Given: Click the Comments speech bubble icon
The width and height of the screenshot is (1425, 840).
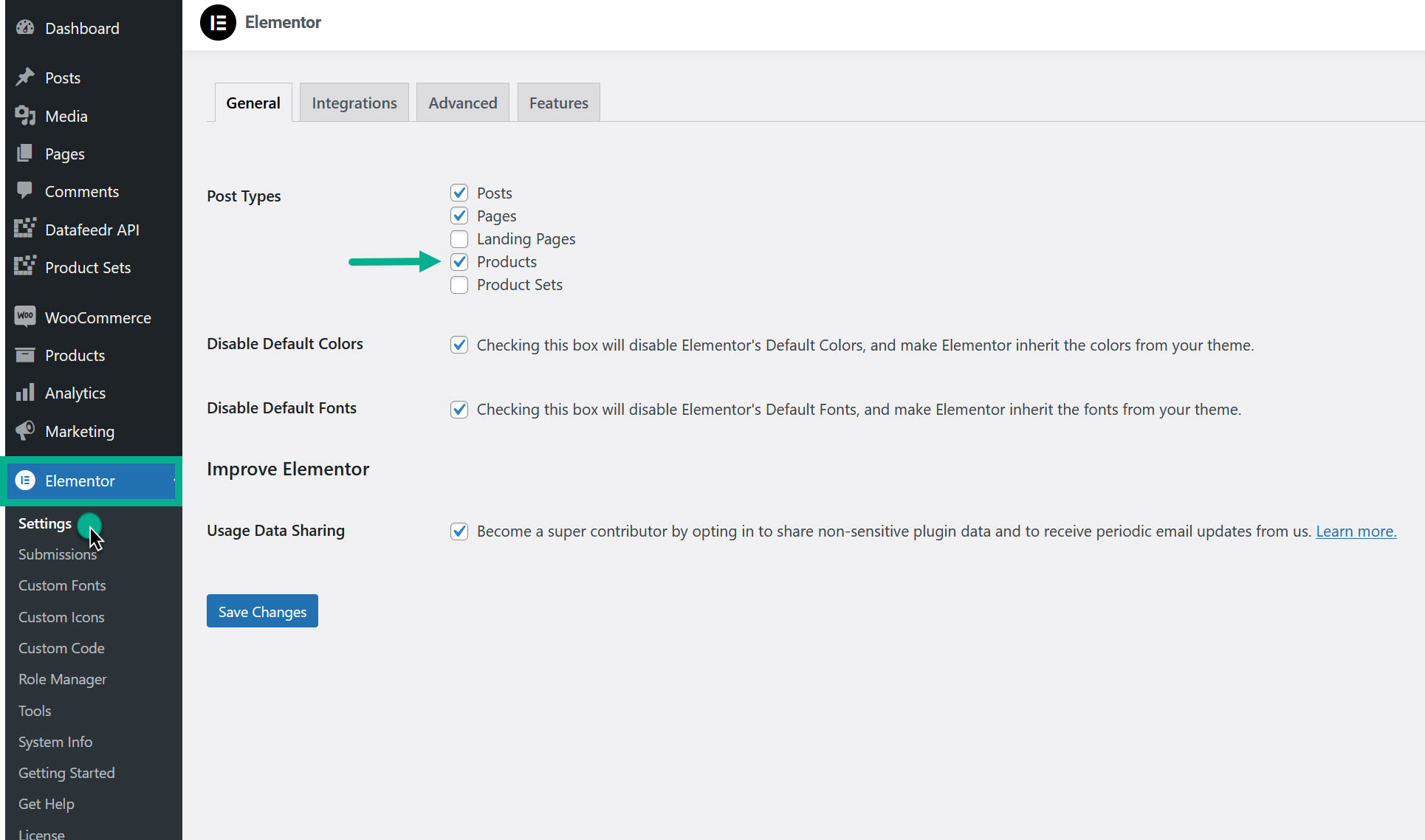Looking at the screenshot, I should pos(25,190).
